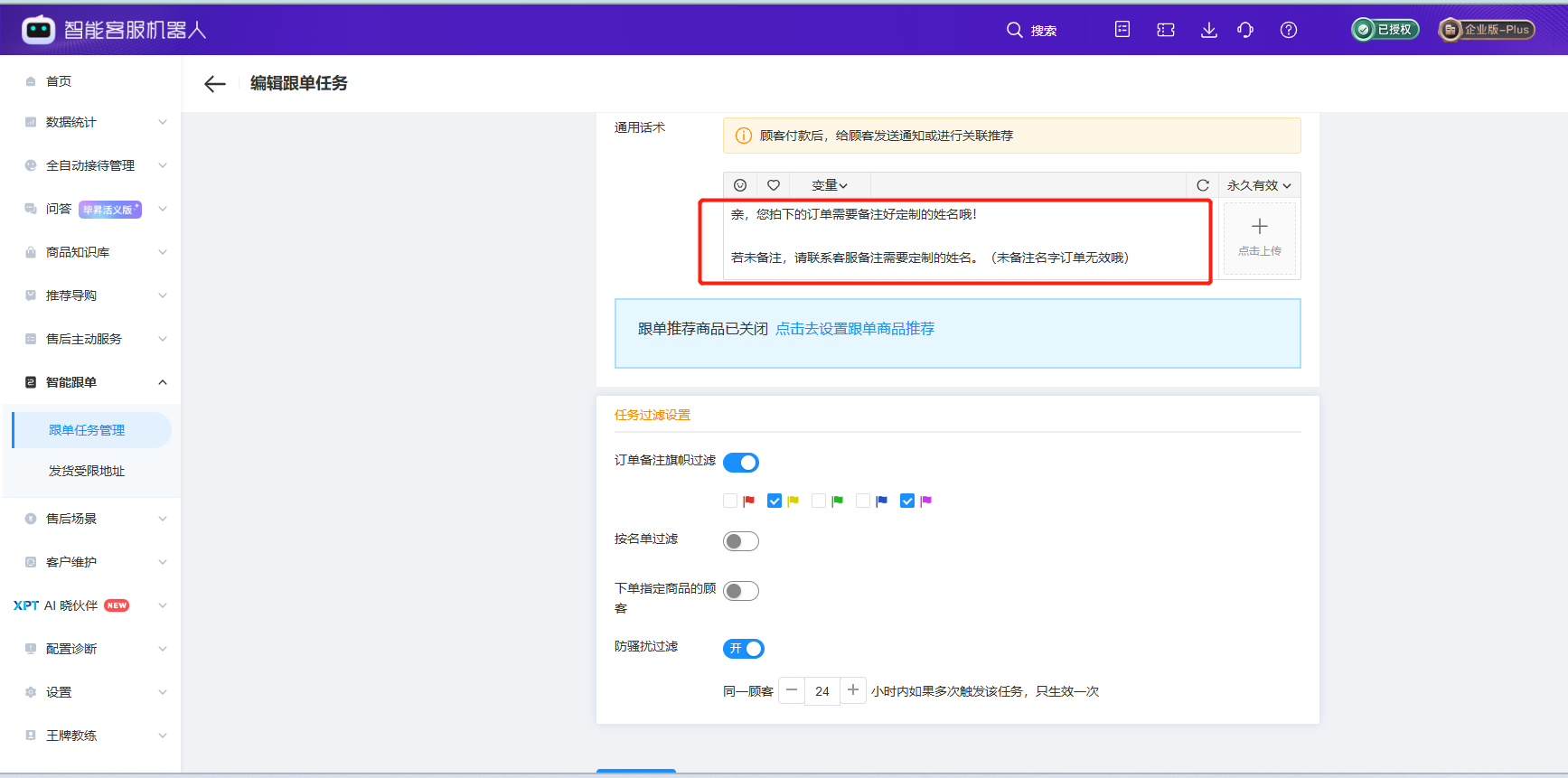Image resolution: width=1568 pixels, height=778 pixels.
Task: Click the 客户维护 sidebar icon
Action: [31, 562]
